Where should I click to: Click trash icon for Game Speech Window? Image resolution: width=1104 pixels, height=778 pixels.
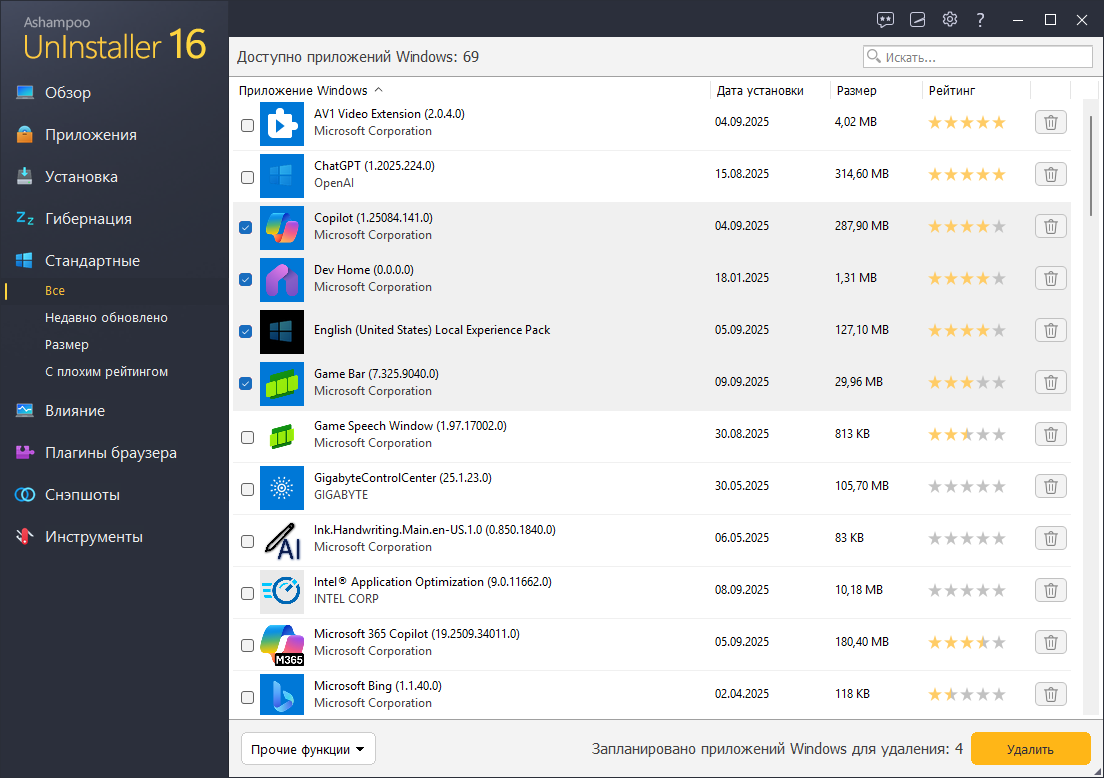coord(1050,434)
